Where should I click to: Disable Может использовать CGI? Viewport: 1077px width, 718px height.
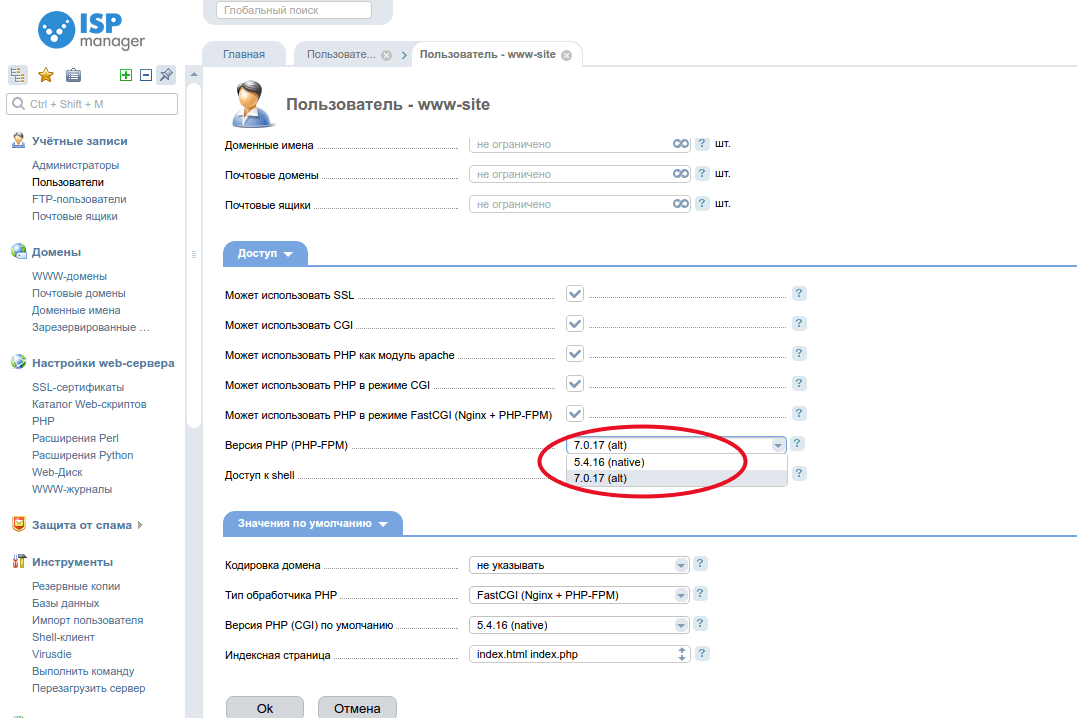[x=574, y=323]
